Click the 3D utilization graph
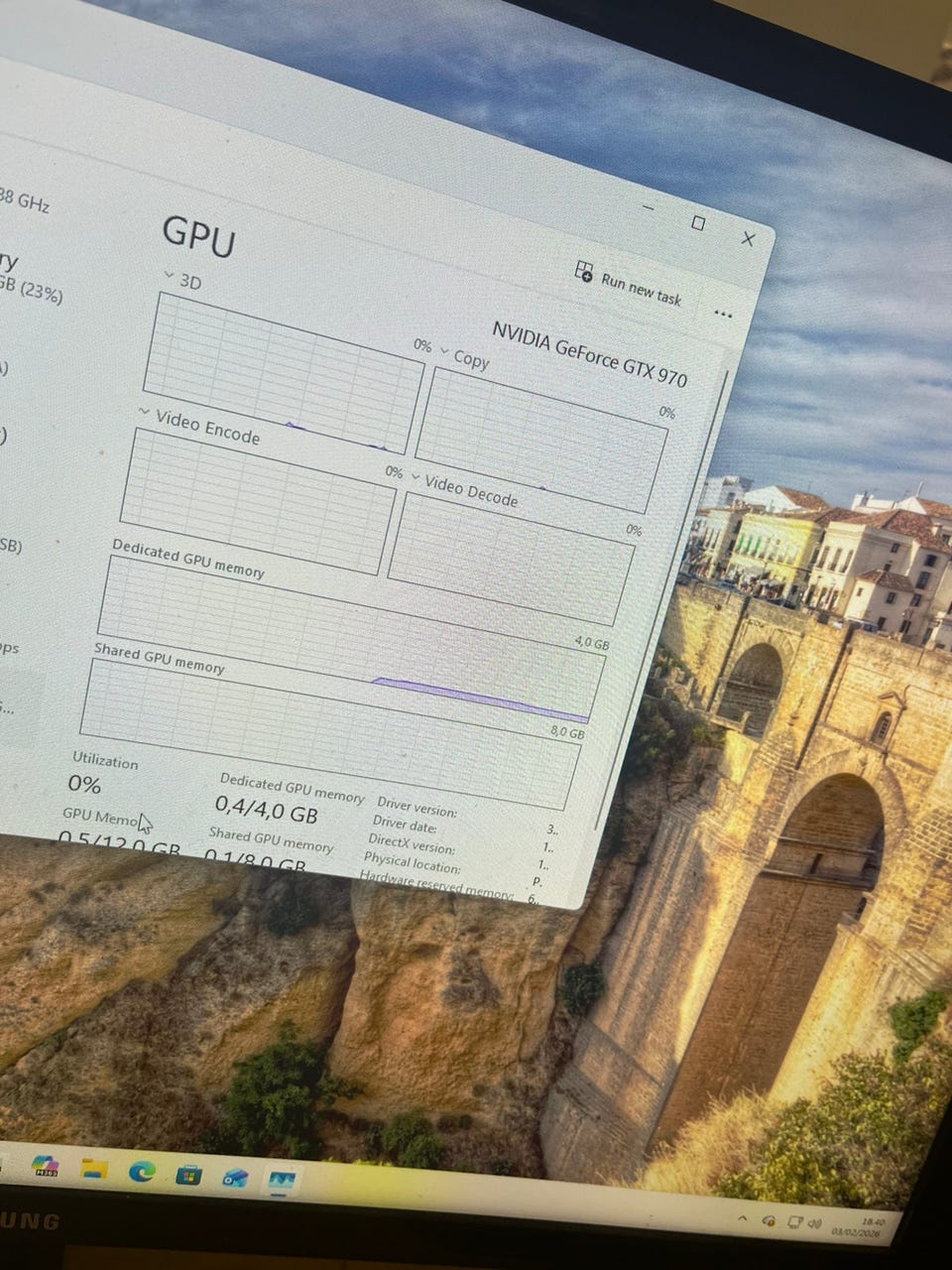 (284, 373)
